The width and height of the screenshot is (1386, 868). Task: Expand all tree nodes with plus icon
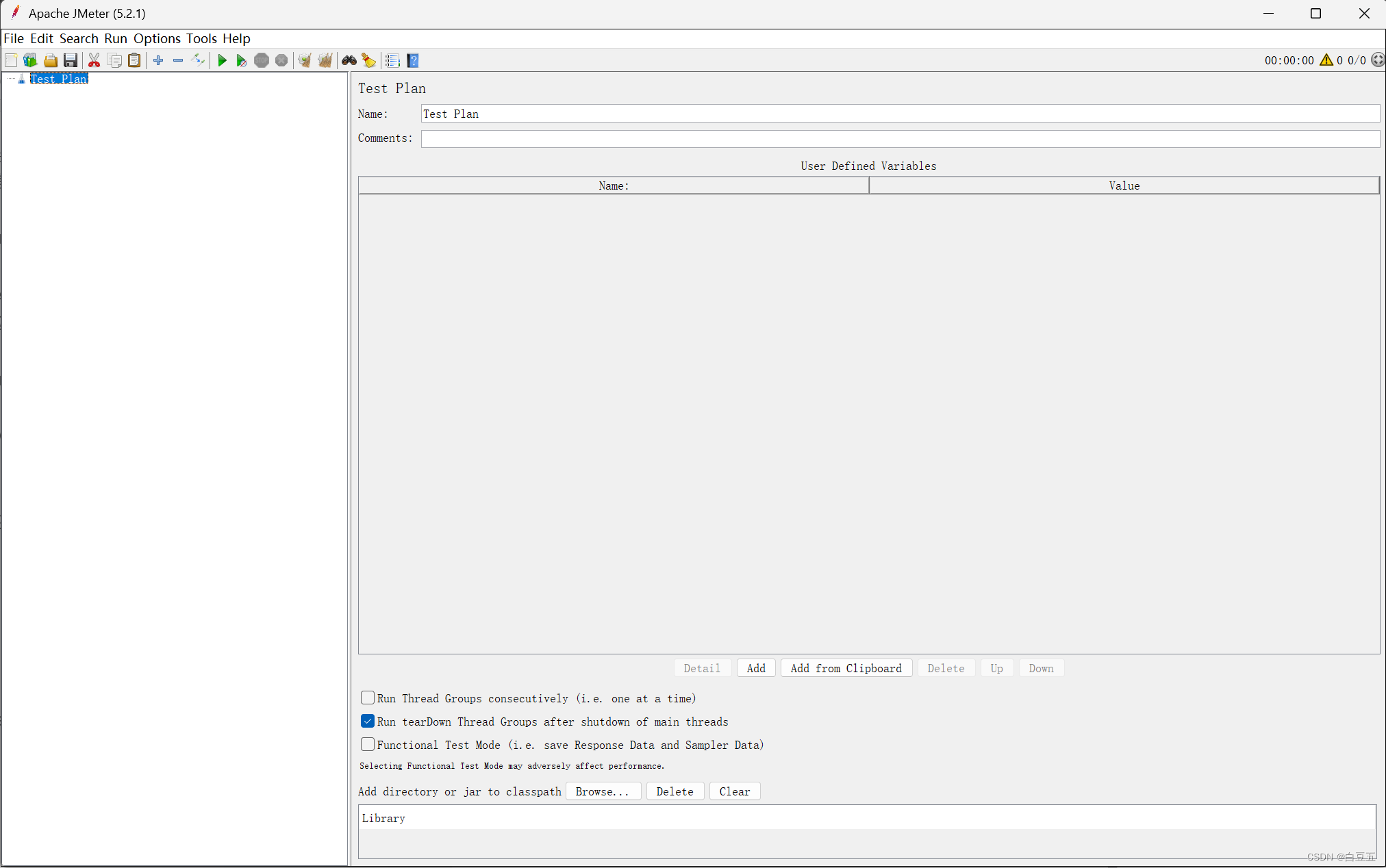(158, 60)
